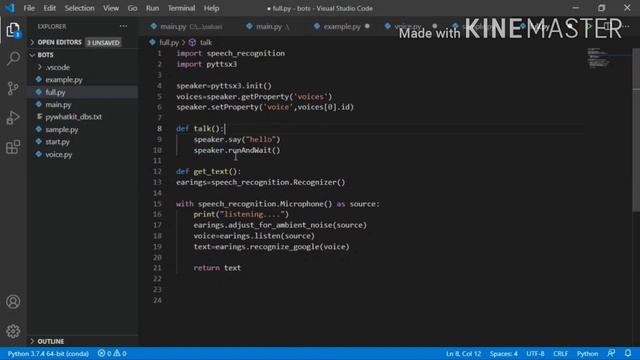
Task: Open the Run and Debug view icon
Action: tap(13, 118)
